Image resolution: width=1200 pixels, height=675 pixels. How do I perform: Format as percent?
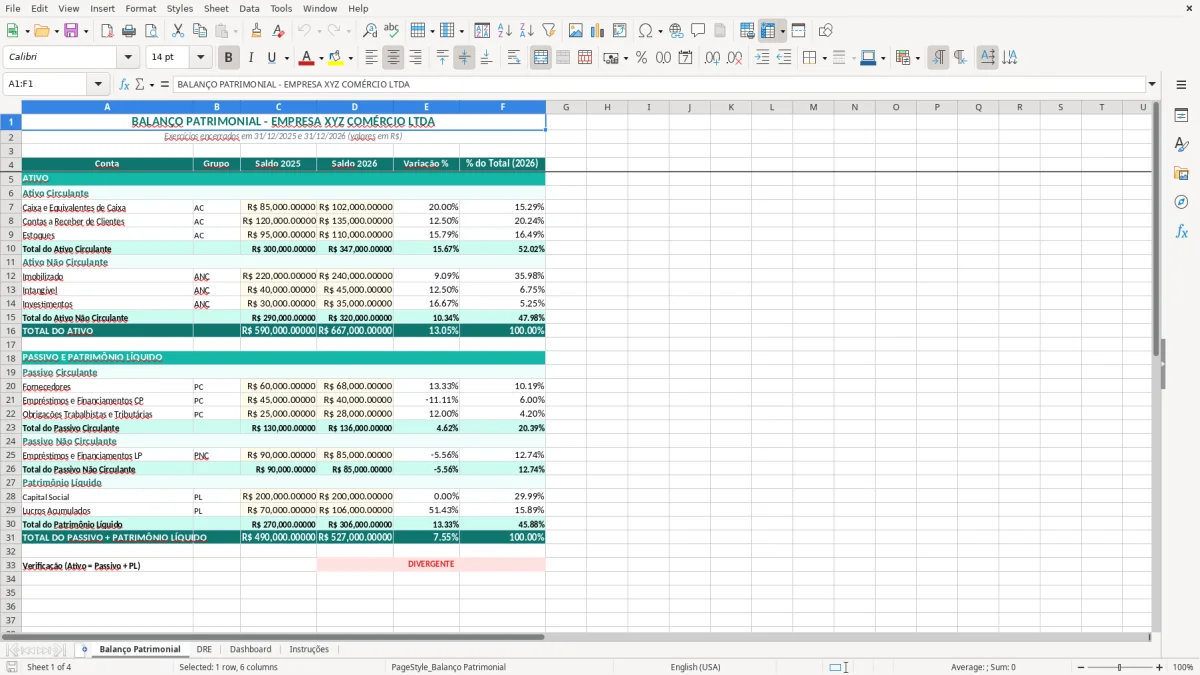[642, 58]
